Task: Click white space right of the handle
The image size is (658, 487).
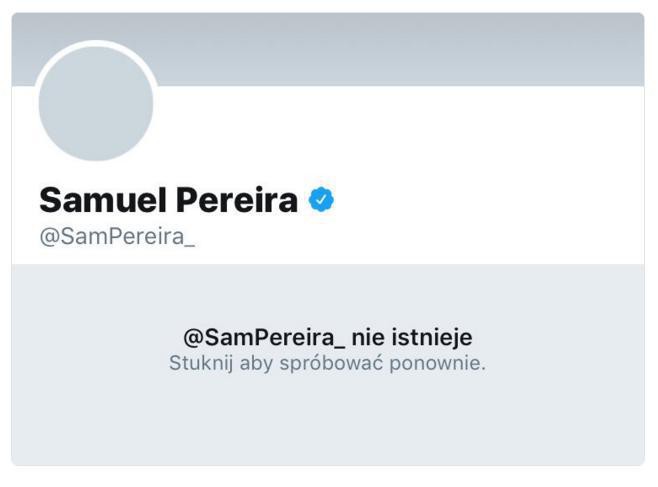Action: [x=400, y=239]
